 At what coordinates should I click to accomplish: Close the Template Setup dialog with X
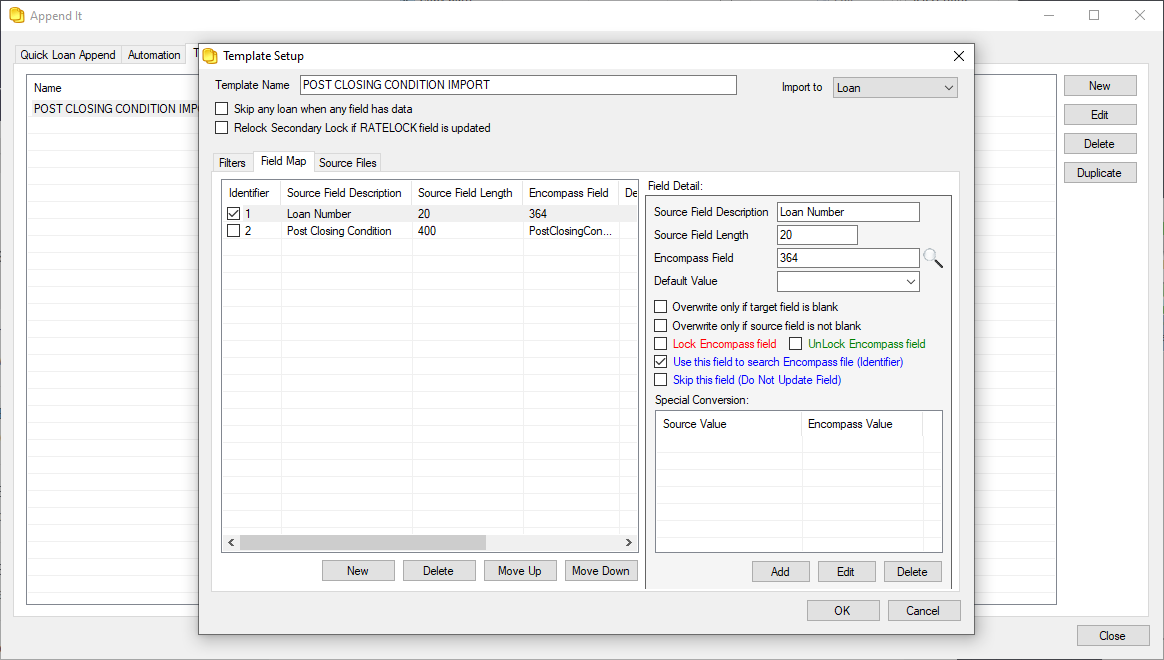click(958, 56)
